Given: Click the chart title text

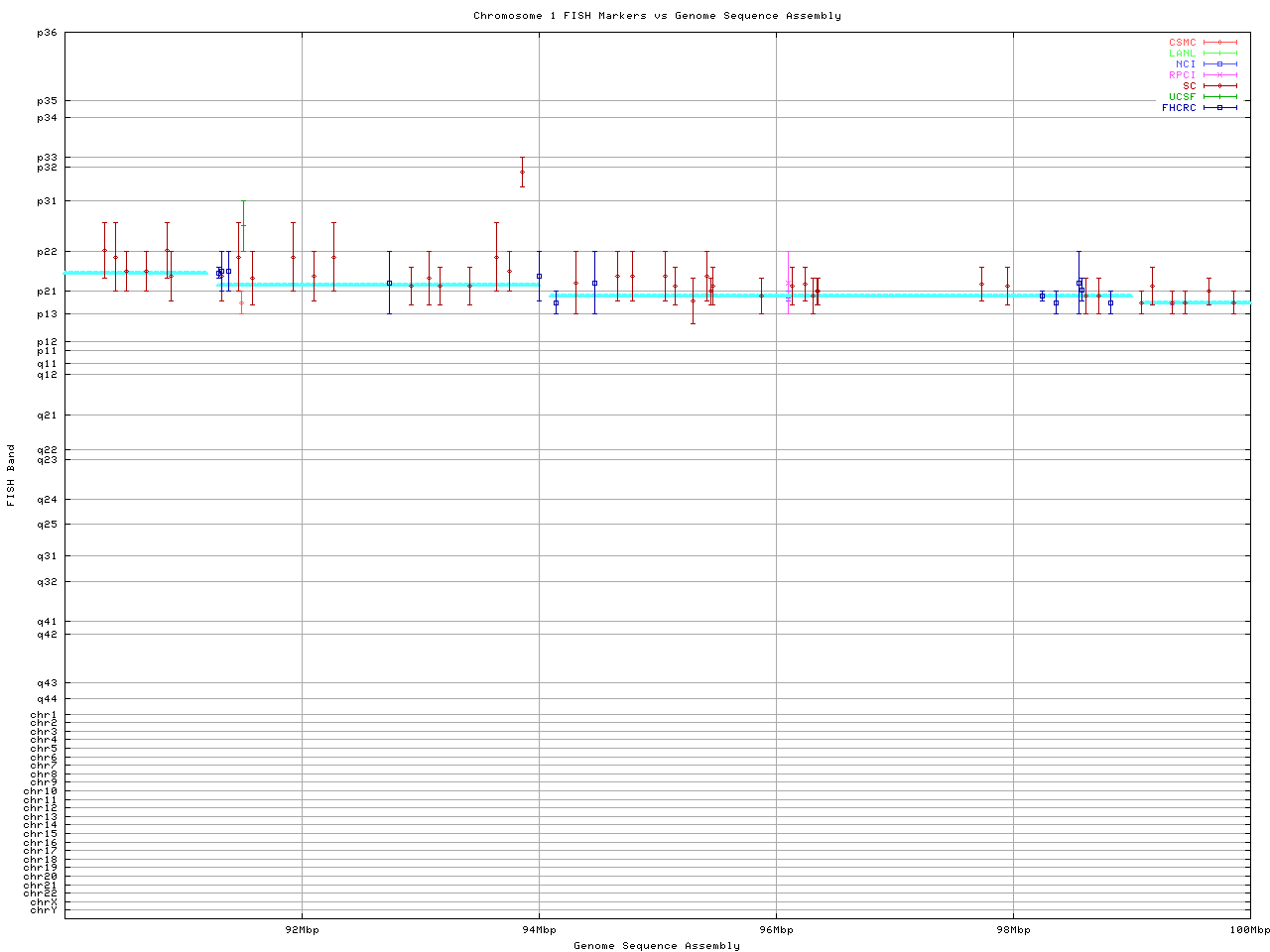Looking at the screenshot, I should coord(657,16).
